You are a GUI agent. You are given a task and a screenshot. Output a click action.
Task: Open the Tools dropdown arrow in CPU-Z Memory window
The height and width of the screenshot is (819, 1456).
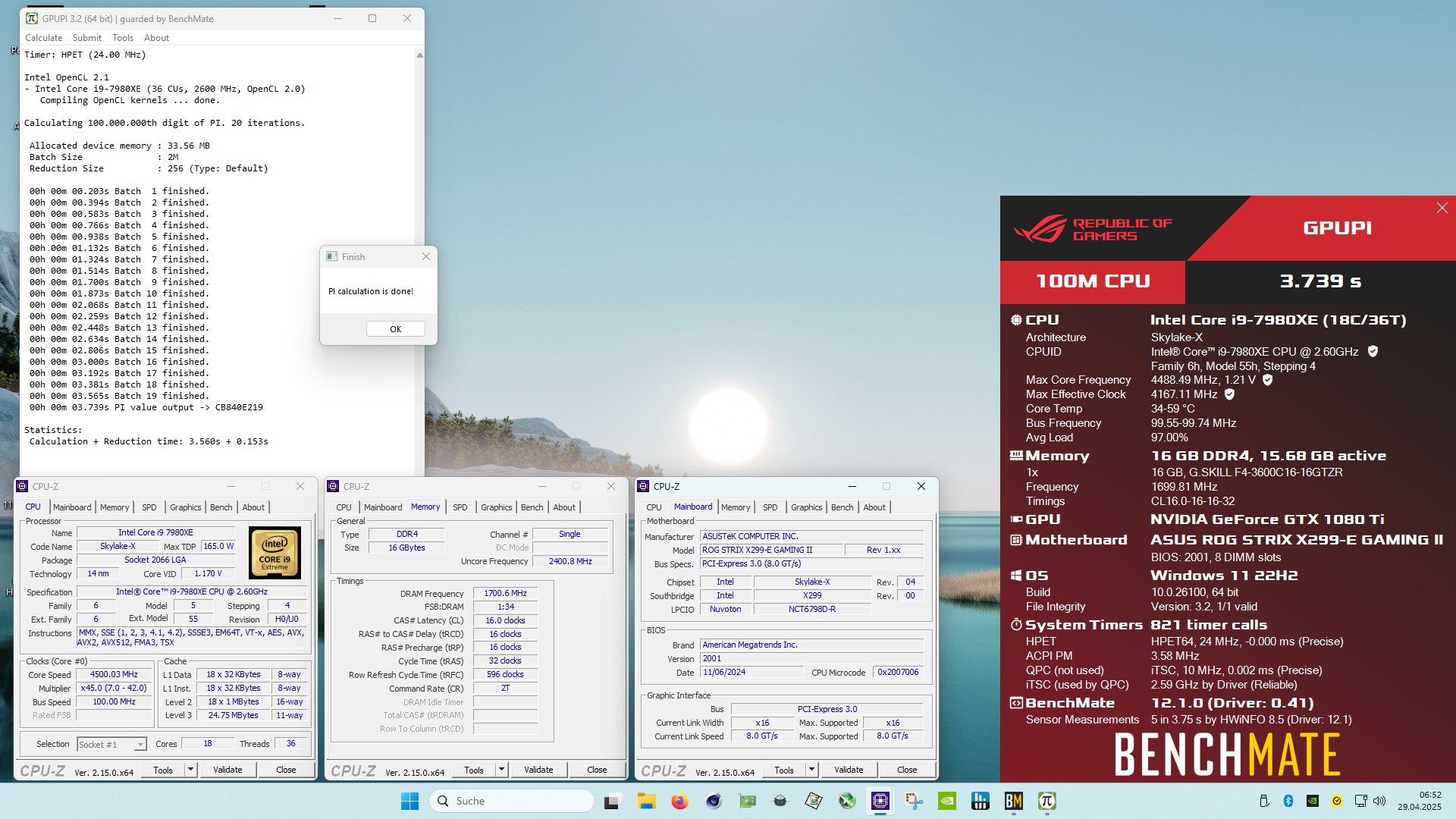(x=501, y=770)
